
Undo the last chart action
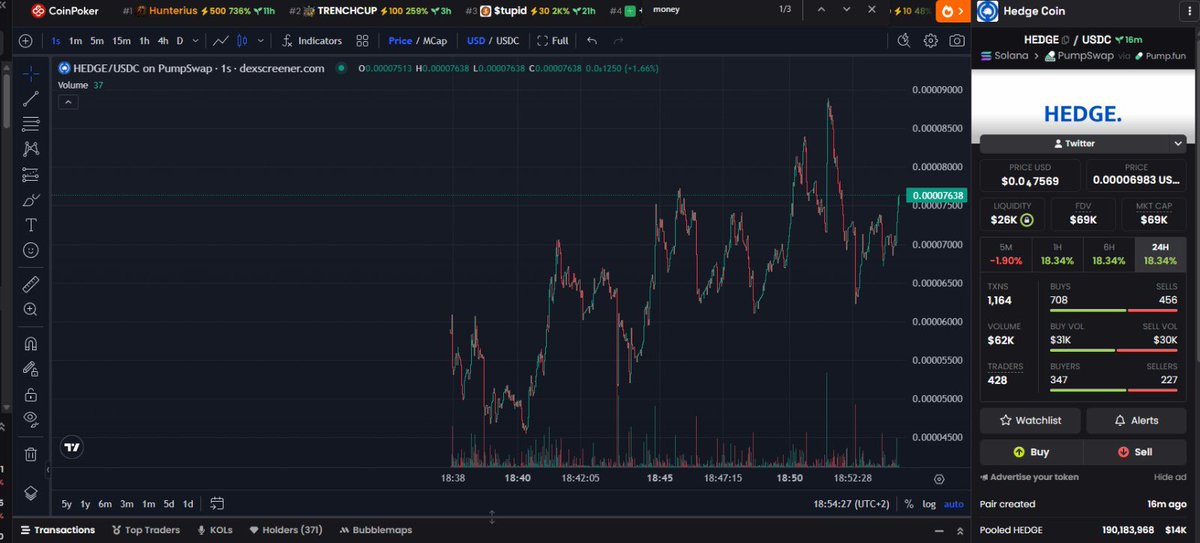592,41
